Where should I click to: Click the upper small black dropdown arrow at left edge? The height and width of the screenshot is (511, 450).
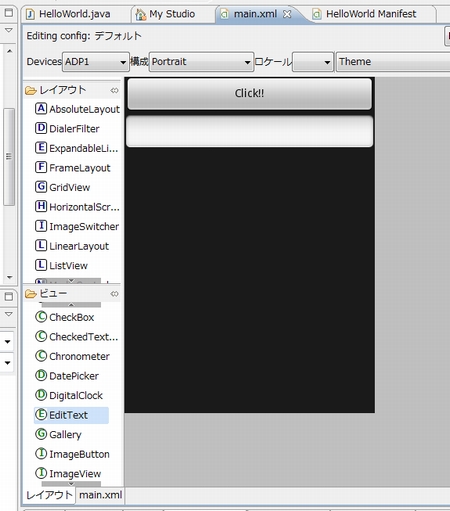(7, 342)
